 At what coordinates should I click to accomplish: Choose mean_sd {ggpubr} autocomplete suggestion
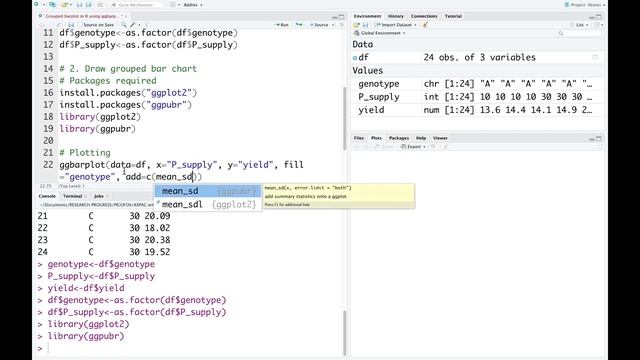[x=208, y=191]
